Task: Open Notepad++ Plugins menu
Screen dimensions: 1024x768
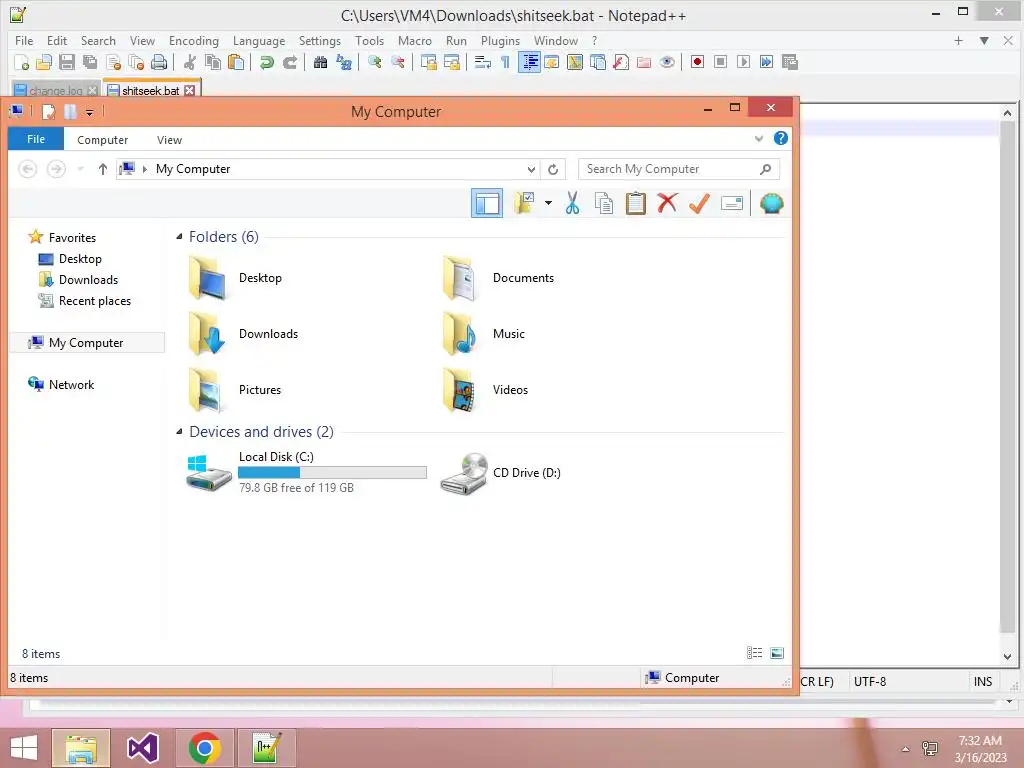Action: [x=500, y=40]
